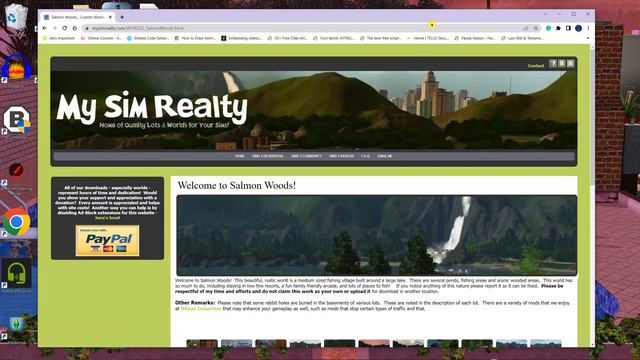Click the green headset desktop icon
Image resolution: width=640 pixels, height=360 pixels.
(x=16, y=273)
